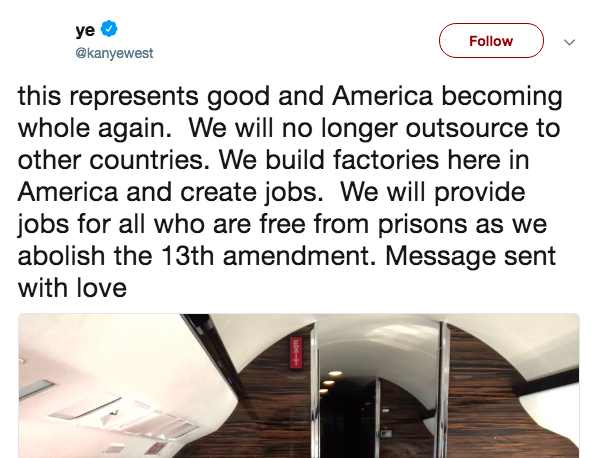
Task: Click the 'Message sent with love' text
Action: point(287,272)
